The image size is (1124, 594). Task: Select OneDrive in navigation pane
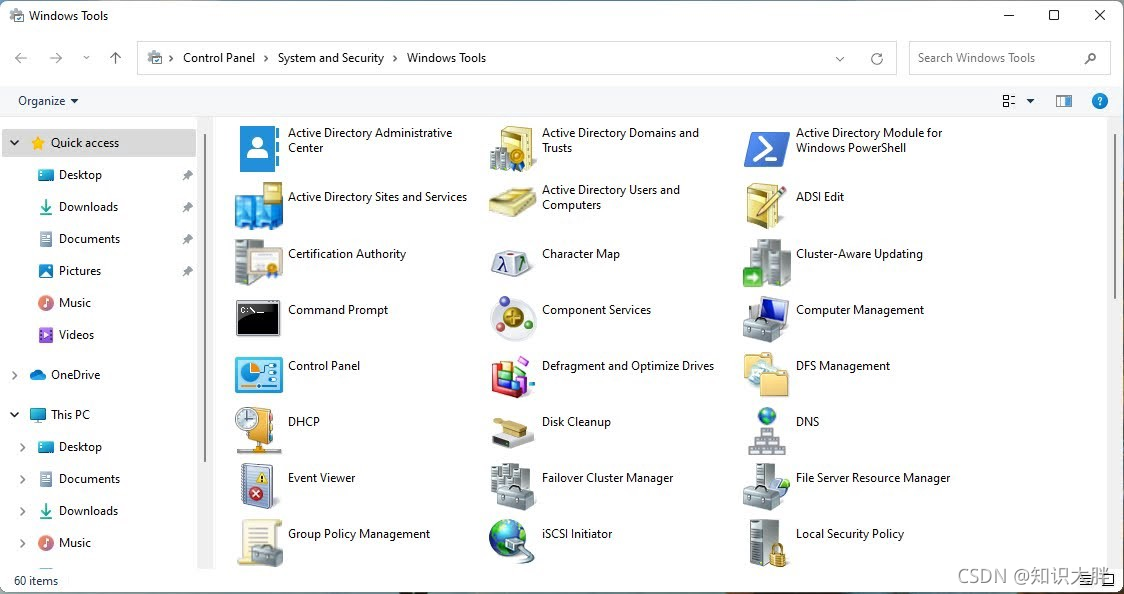(x=75, y=375)
